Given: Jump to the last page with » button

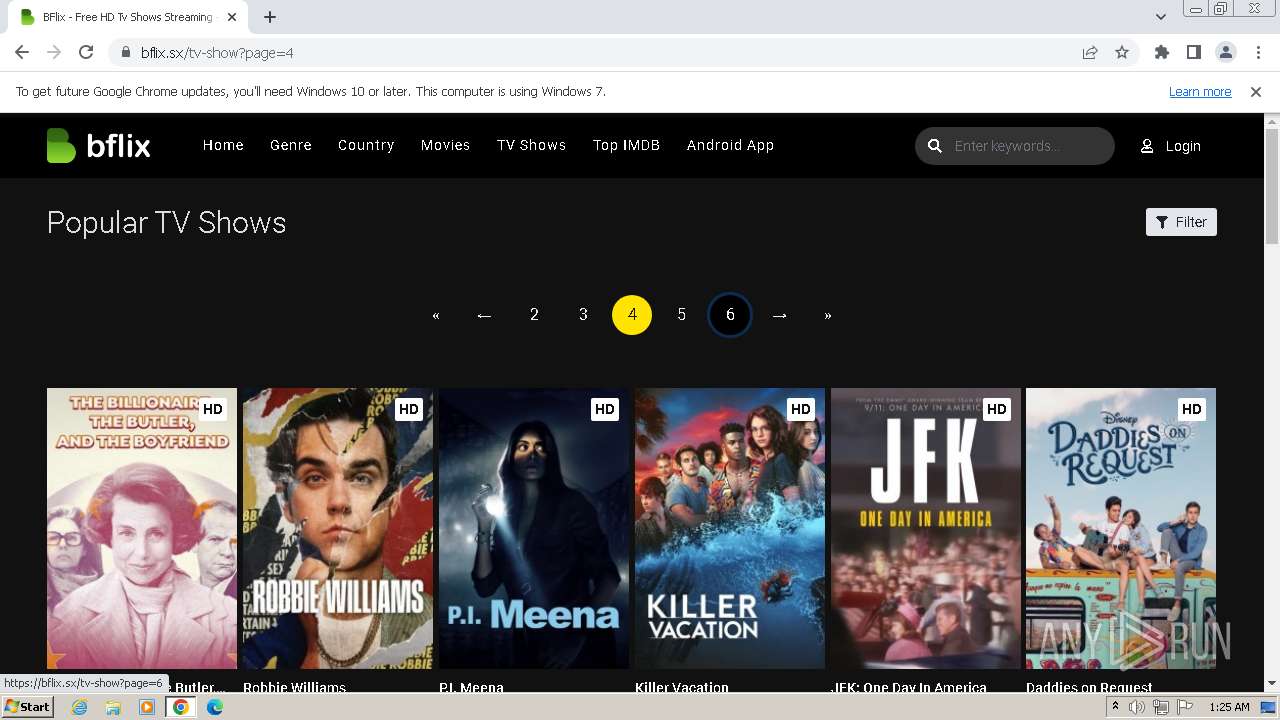Looking at the screenshot, I should tap(828, 315).
